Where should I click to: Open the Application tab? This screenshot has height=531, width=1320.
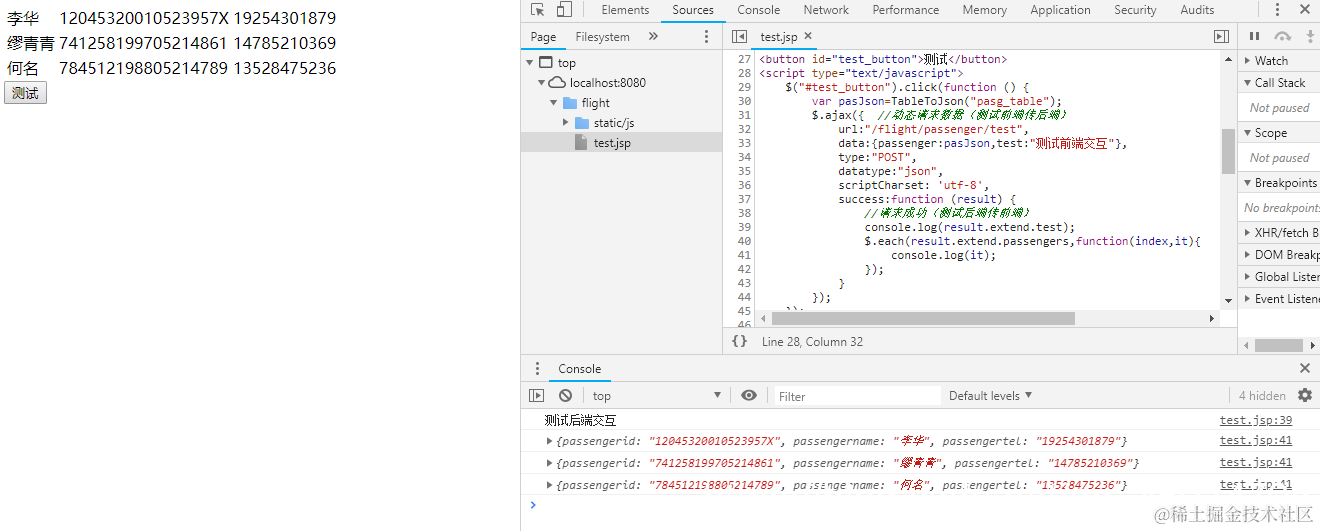tap(1060, 10)
